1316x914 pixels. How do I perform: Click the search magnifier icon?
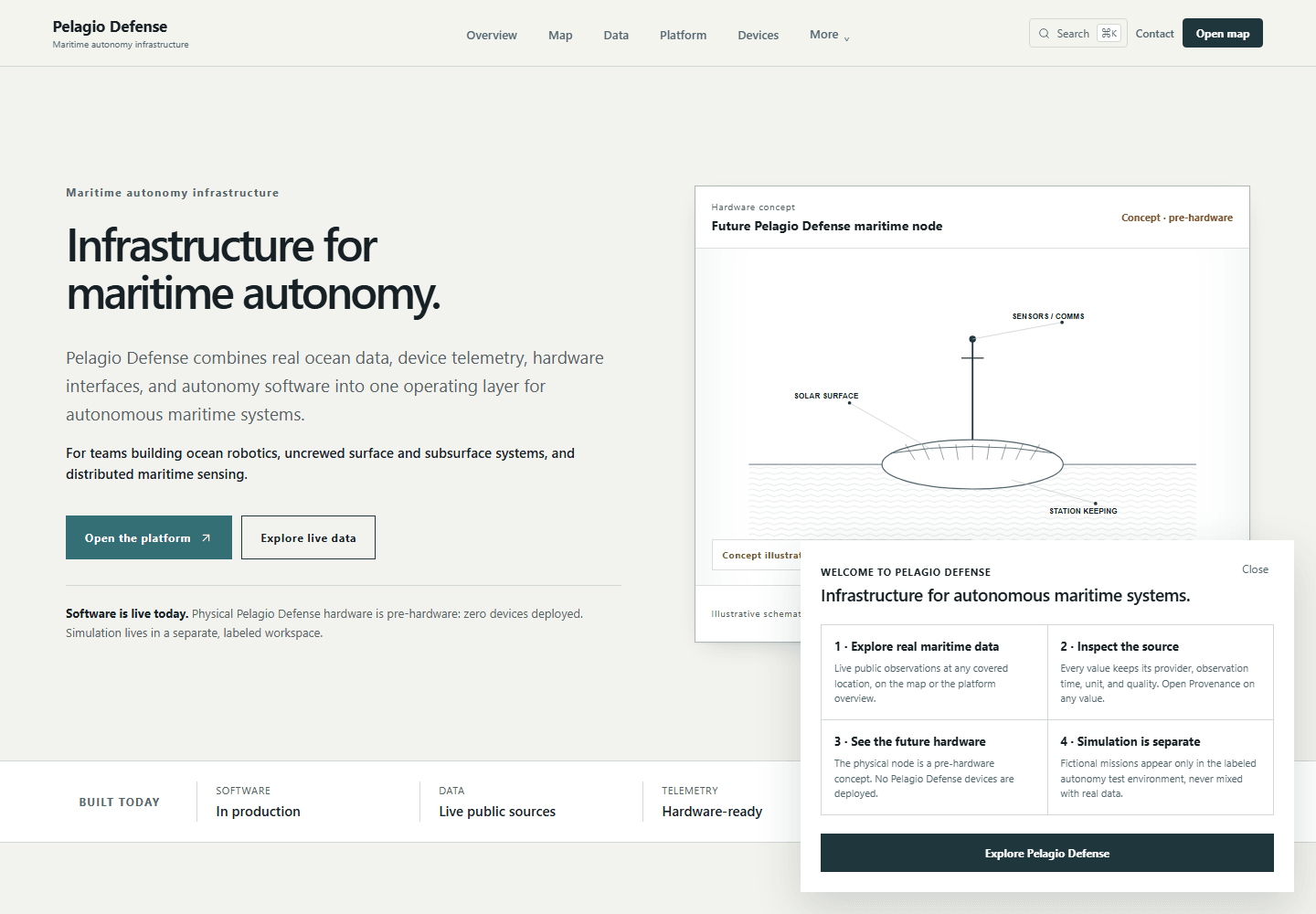click(x=1044, y=34)
